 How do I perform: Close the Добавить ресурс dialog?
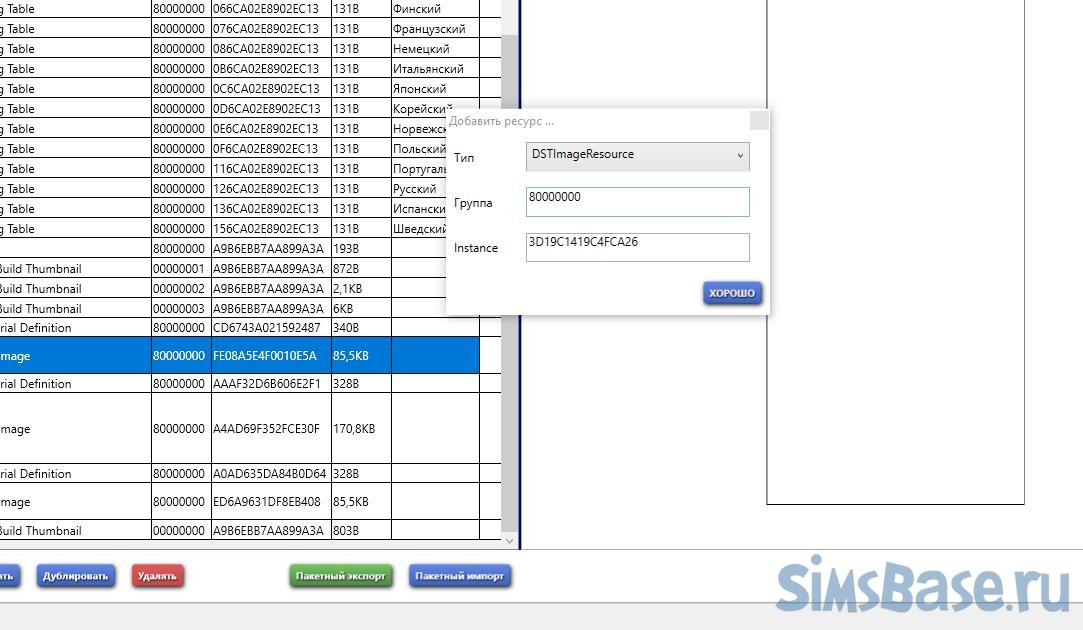click(x=759, y=121)
